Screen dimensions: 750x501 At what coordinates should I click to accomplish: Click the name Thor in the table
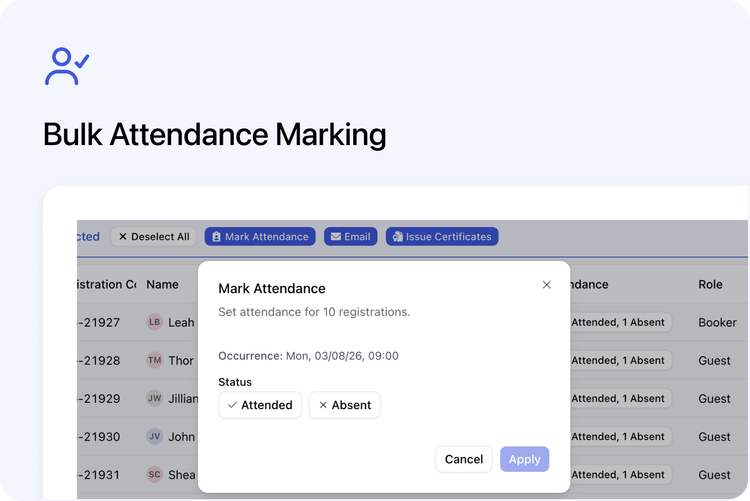(181, 360)
